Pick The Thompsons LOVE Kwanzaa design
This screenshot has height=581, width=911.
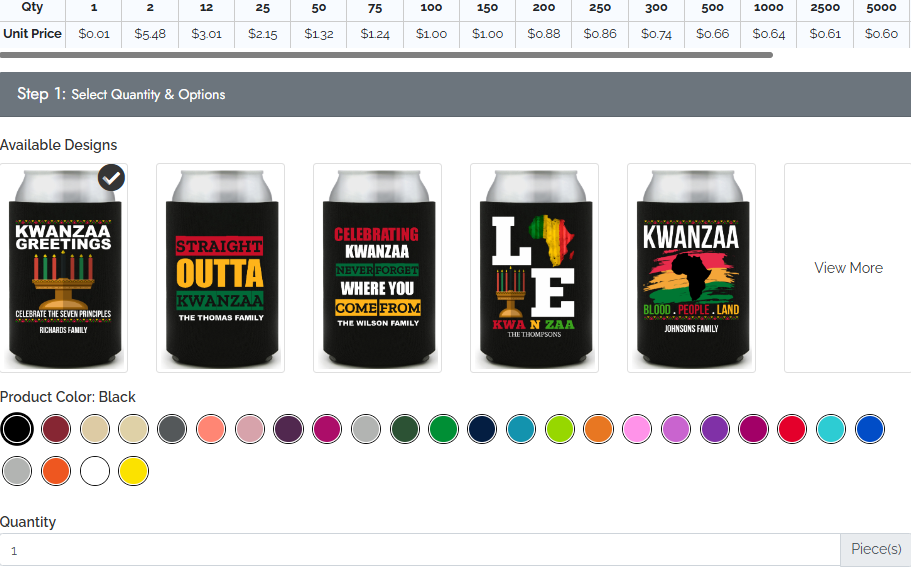534,268
